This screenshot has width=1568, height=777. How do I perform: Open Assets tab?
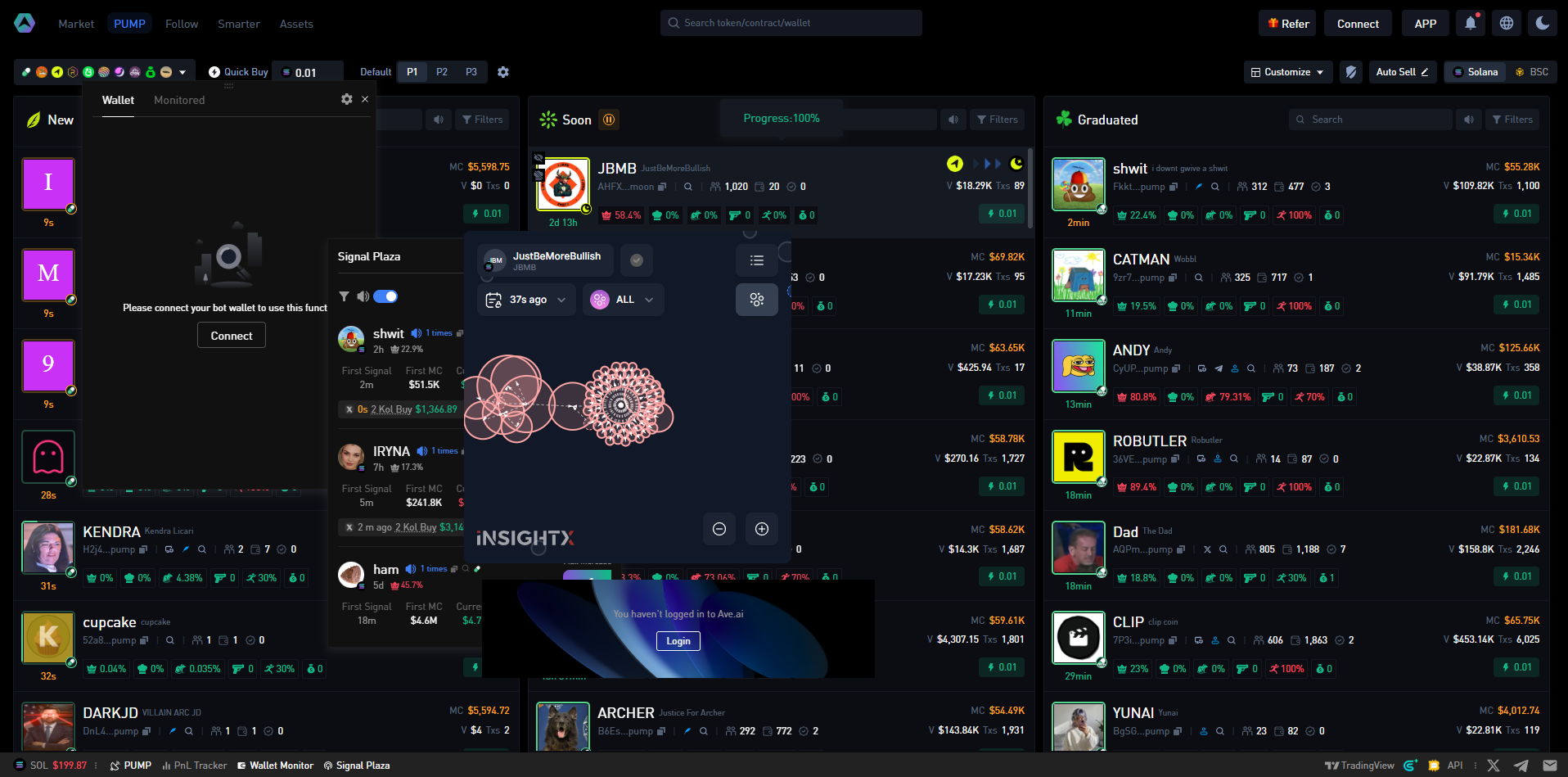click(296, 24)
